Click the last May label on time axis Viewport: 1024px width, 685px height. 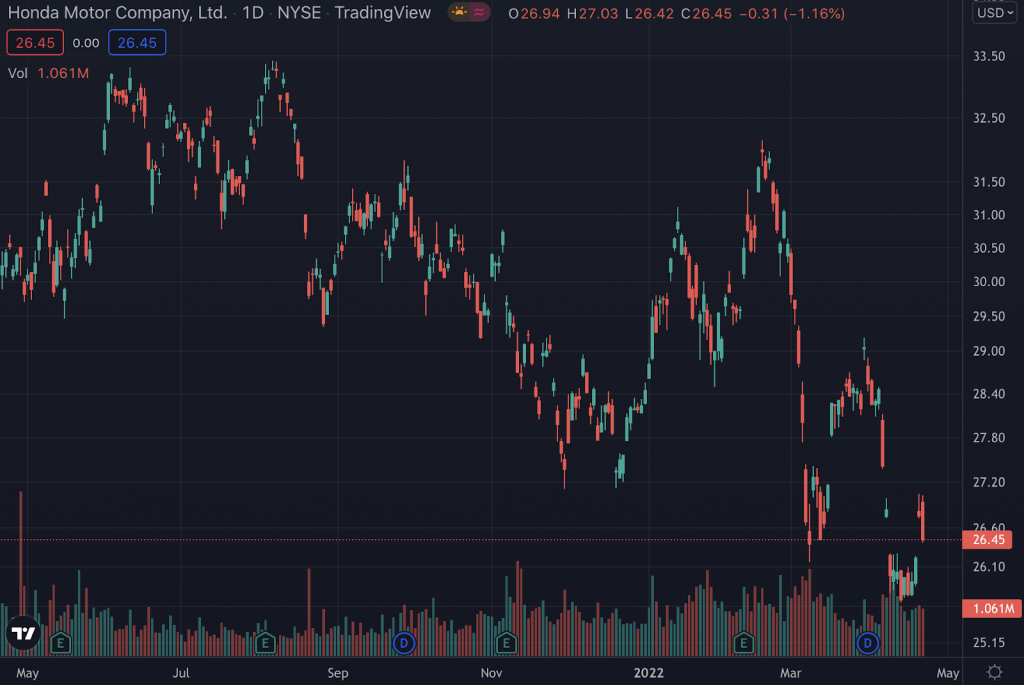[948, 673]
